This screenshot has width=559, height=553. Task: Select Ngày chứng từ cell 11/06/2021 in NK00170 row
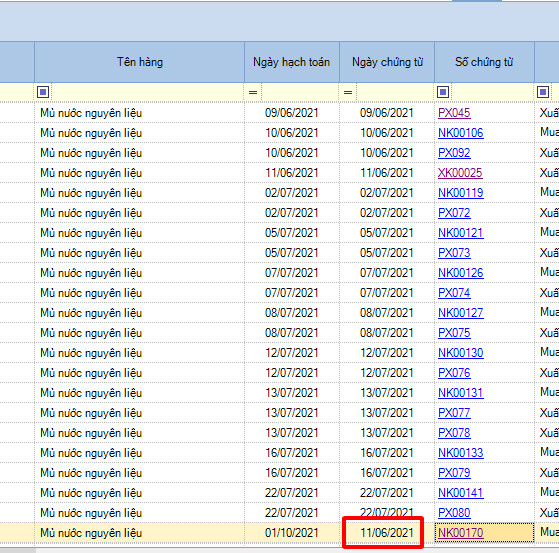pos(387,533)
